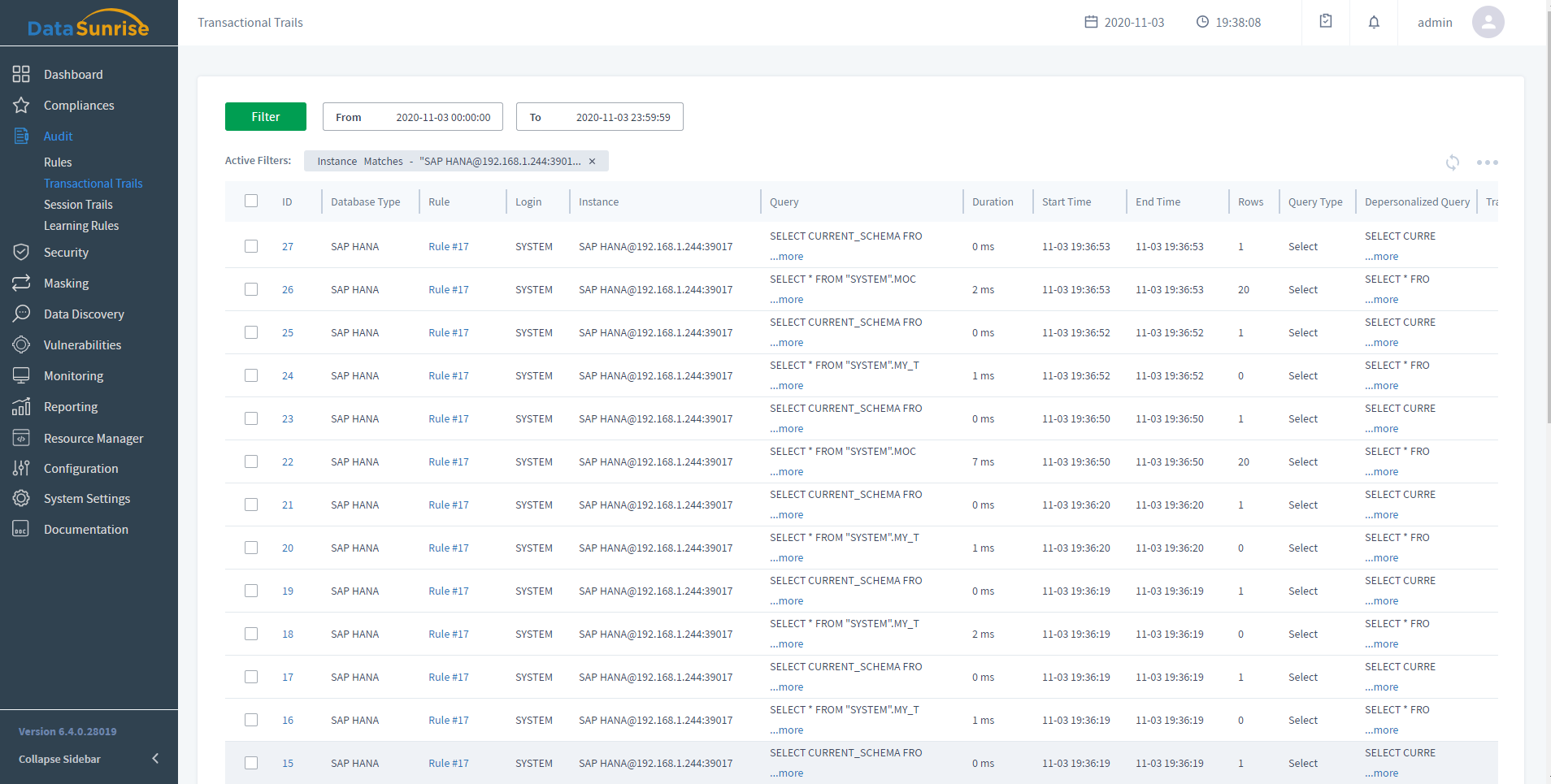Click the green Filter button
Viewport: 1551px width, 784px height.
[266, 117]
